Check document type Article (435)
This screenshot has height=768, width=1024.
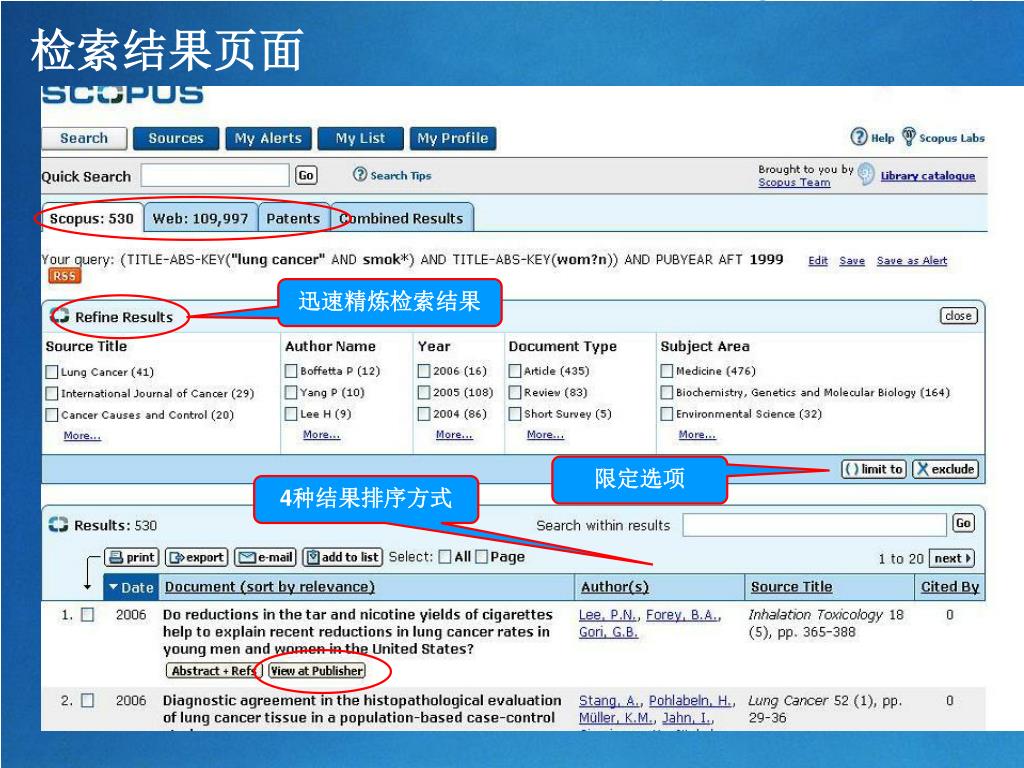(515, 371)
